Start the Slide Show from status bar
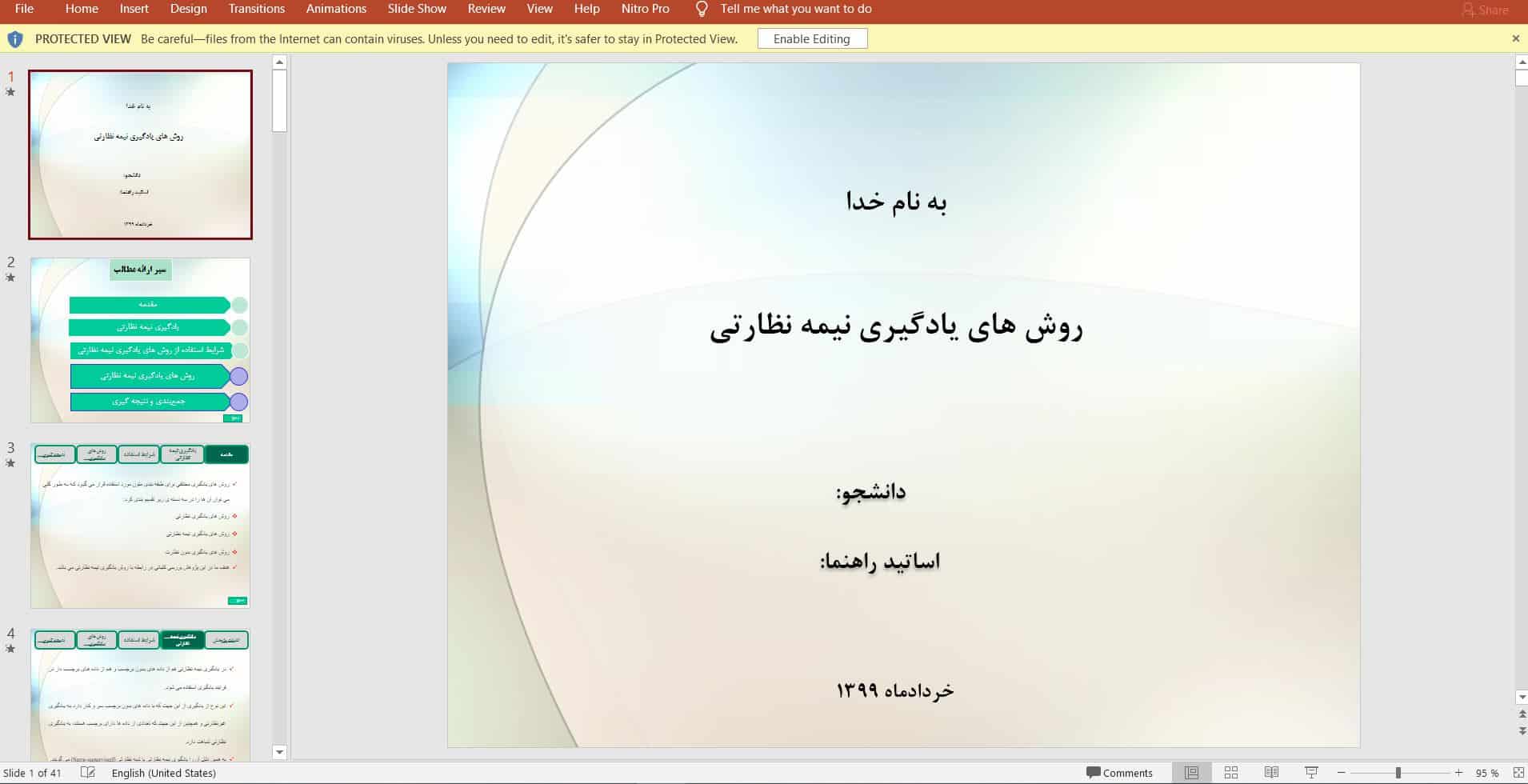This screenshot has height=784, width=1528. [x=1311, y=773]
